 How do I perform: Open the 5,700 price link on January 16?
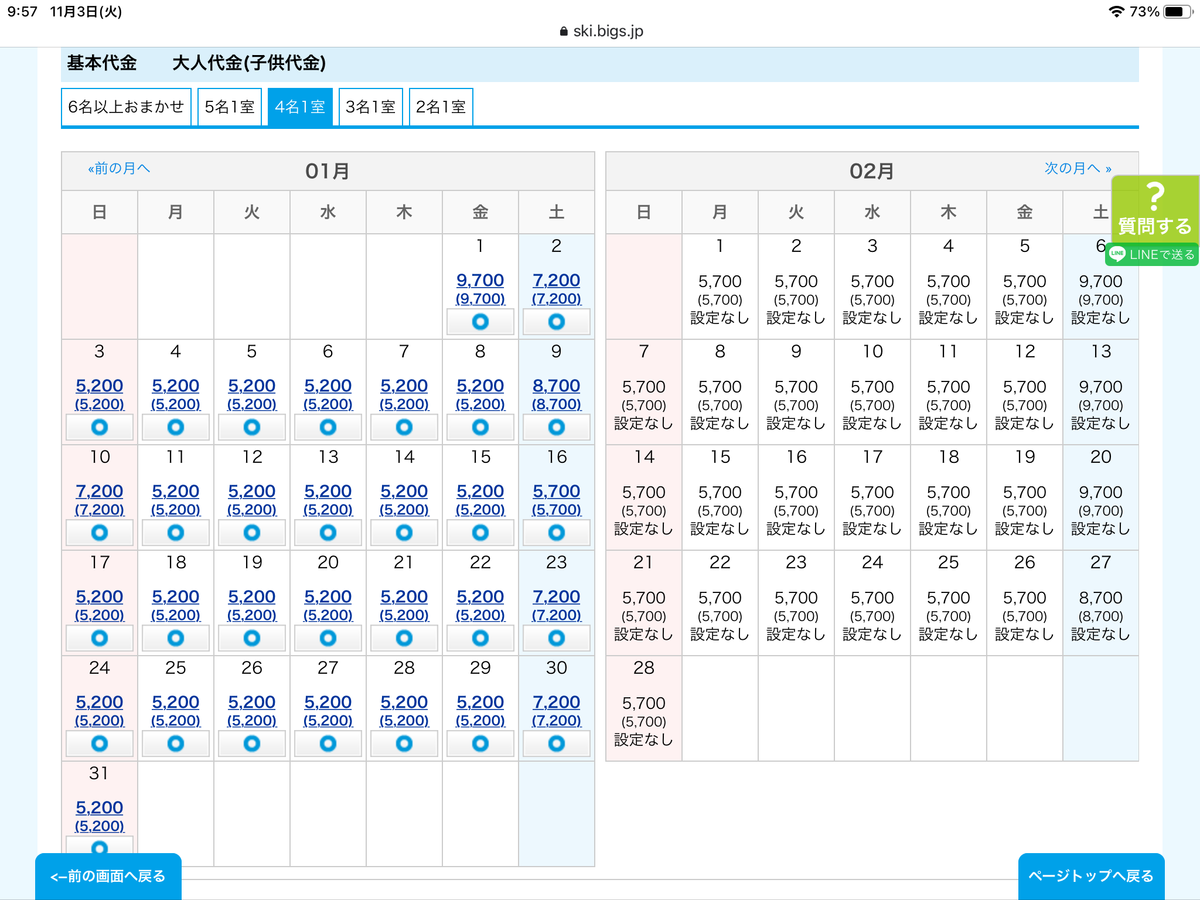(556, 492)
